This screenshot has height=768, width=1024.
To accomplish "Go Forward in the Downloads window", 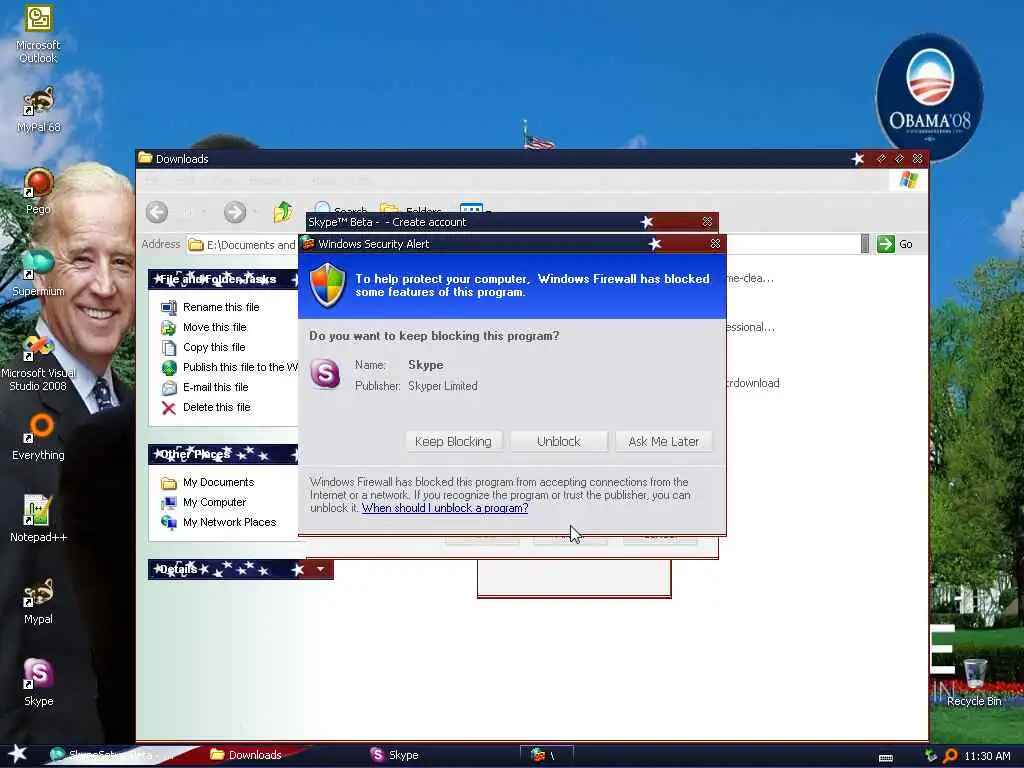I will pyautogui.click(x=234, y=212).
